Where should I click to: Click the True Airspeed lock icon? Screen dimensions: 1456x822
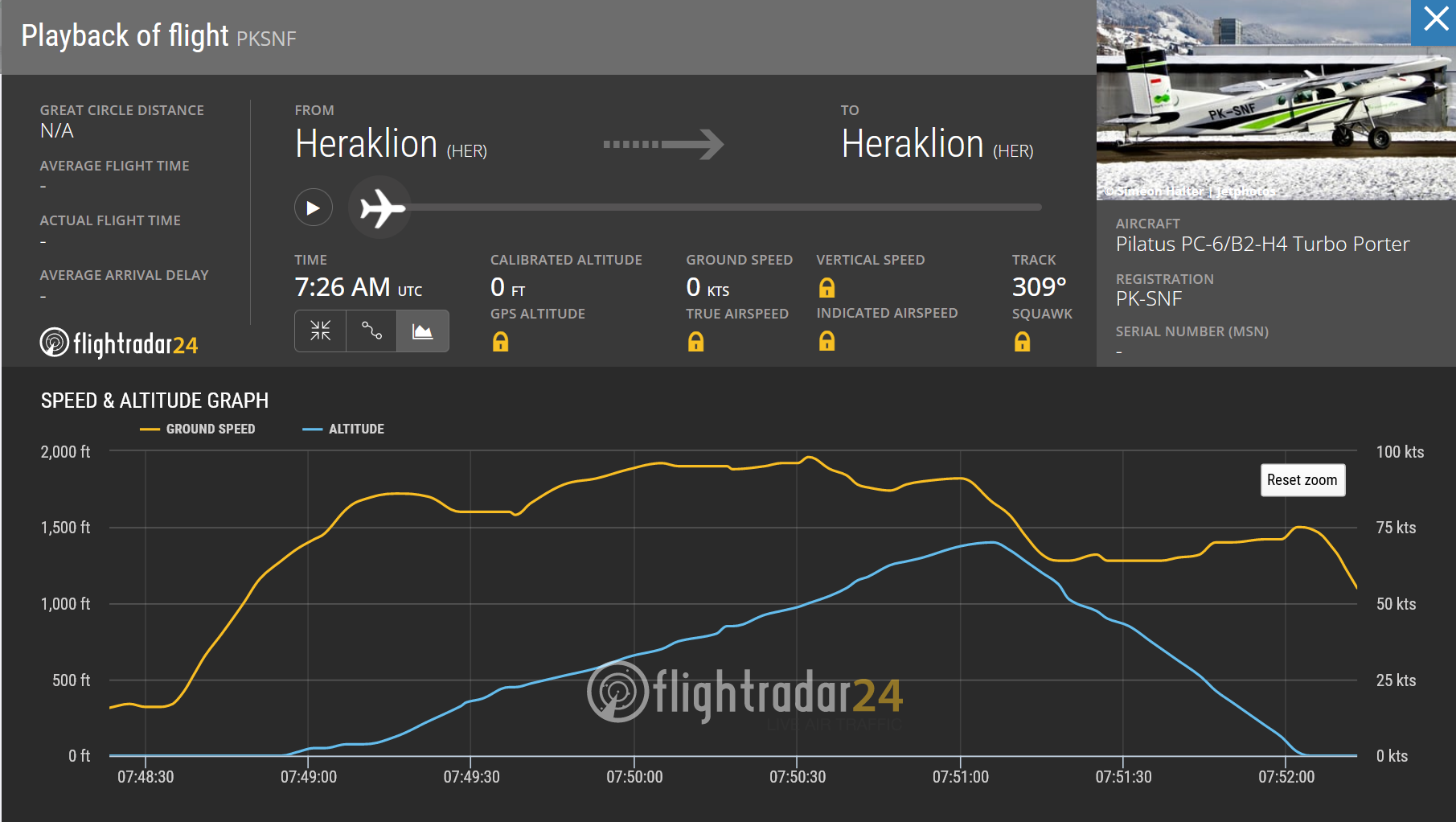[695, 342]
